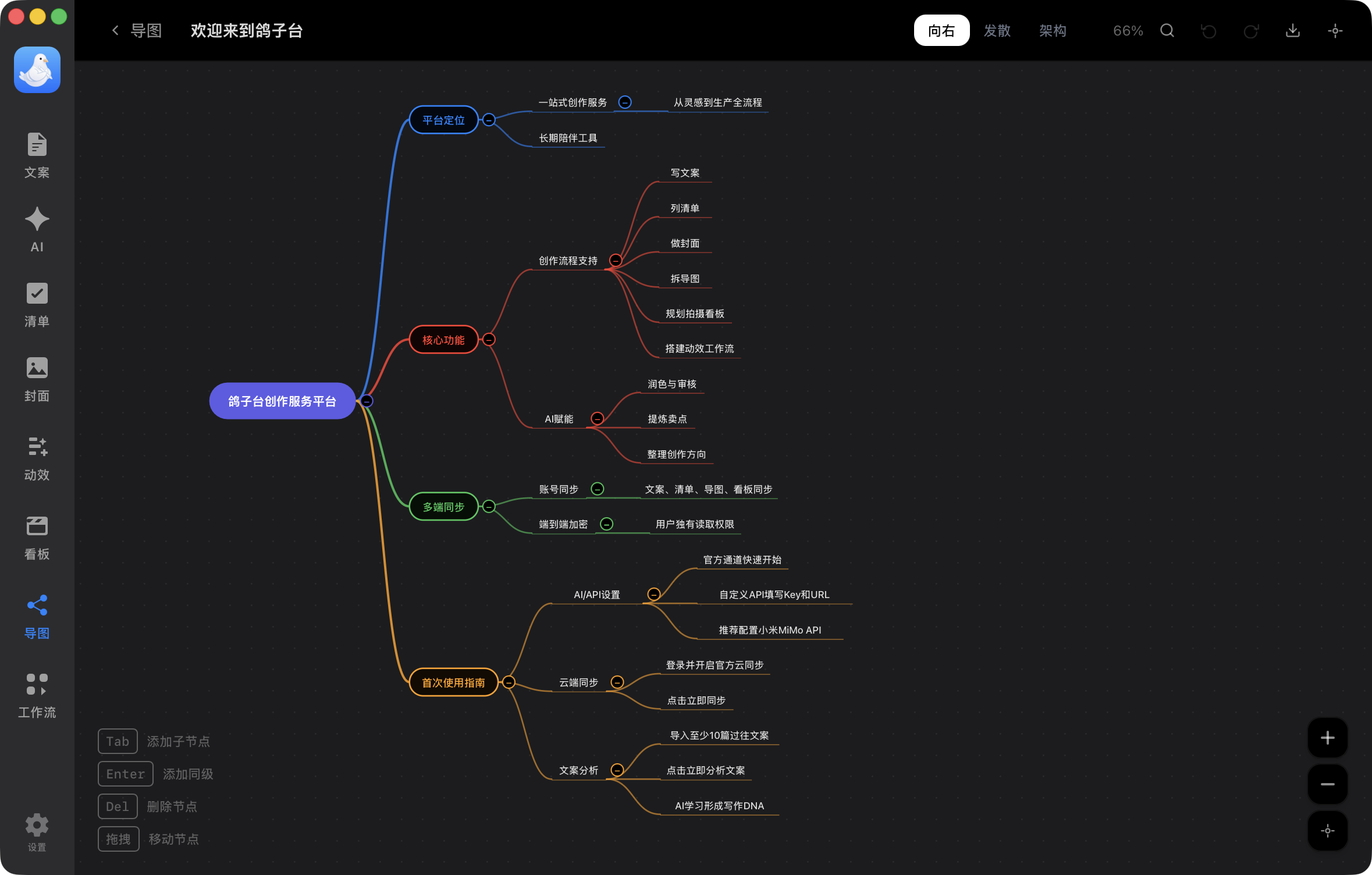The width and height of the screenshot is (1372, 875).
Task: Collapse the AI赋能 node
Action: (597, 418)
